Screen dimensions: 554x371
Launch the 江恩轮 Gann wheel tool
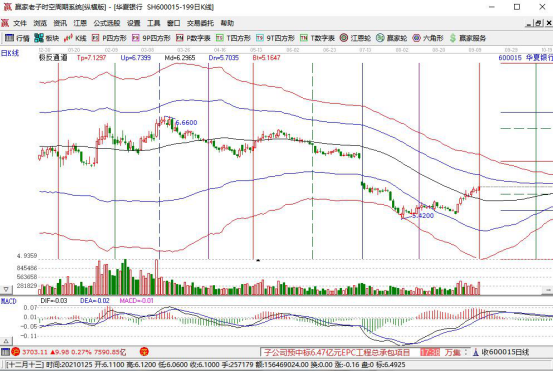pyautogui.click(x=355, y=38)
